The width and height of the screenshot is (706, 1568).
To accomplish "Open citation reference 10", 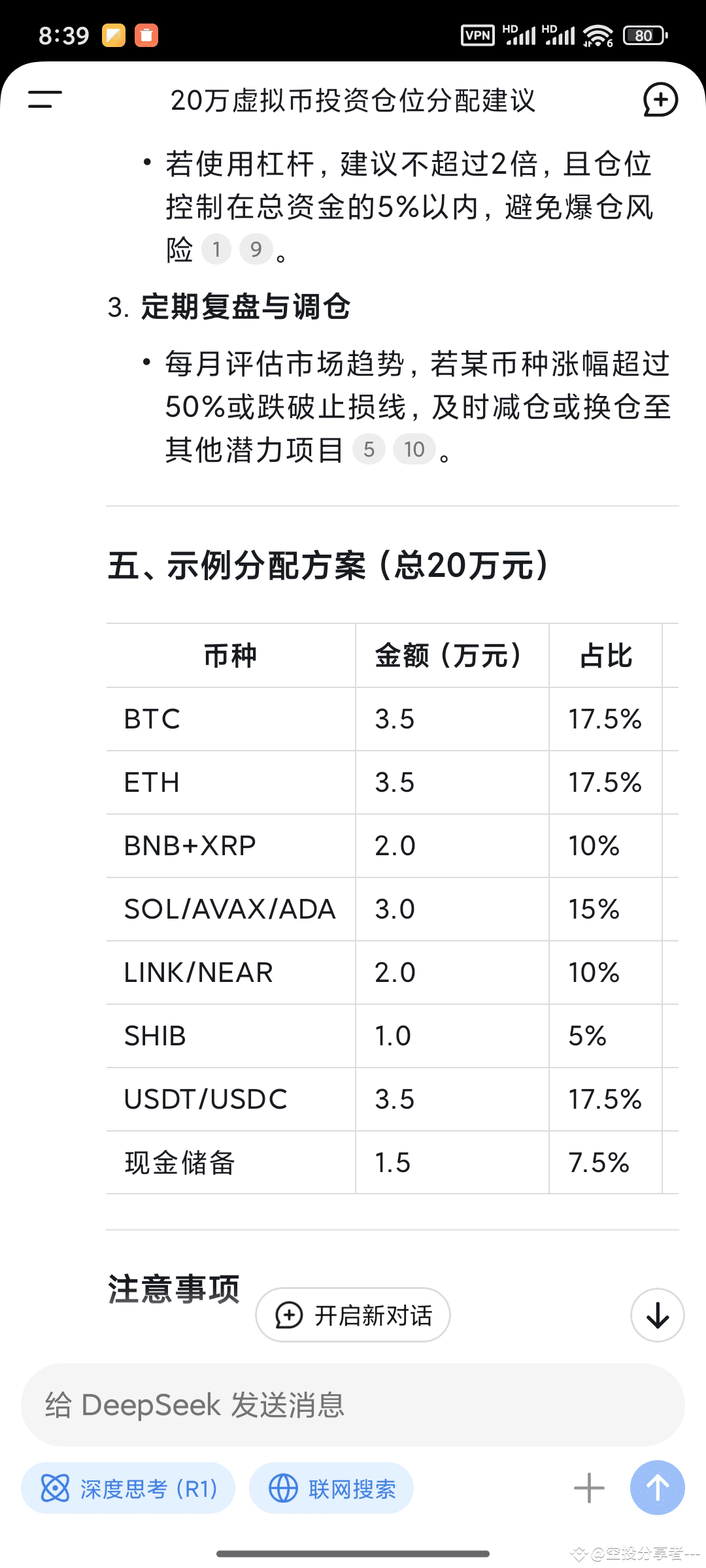I will 414,449.
